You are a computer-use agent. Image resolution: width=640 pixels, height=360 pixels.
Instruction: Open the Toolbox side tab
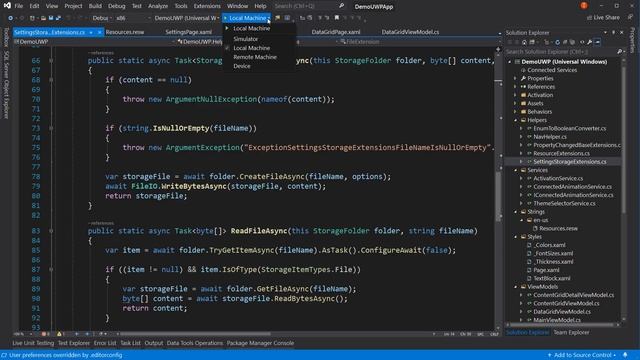coord(6,38)
